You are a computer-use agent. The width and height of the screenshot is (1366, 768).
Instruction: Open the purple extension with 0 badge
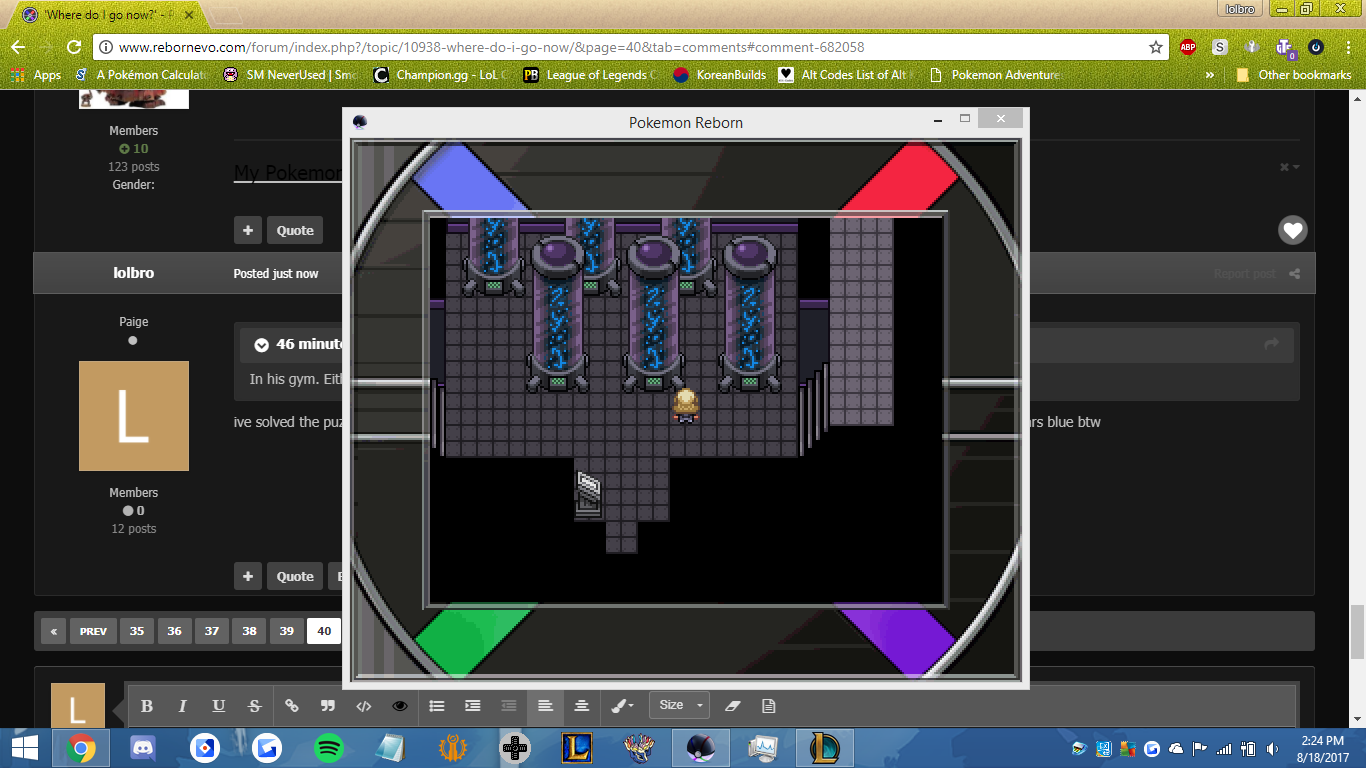pyautogui.click(x=1284, y=47)
